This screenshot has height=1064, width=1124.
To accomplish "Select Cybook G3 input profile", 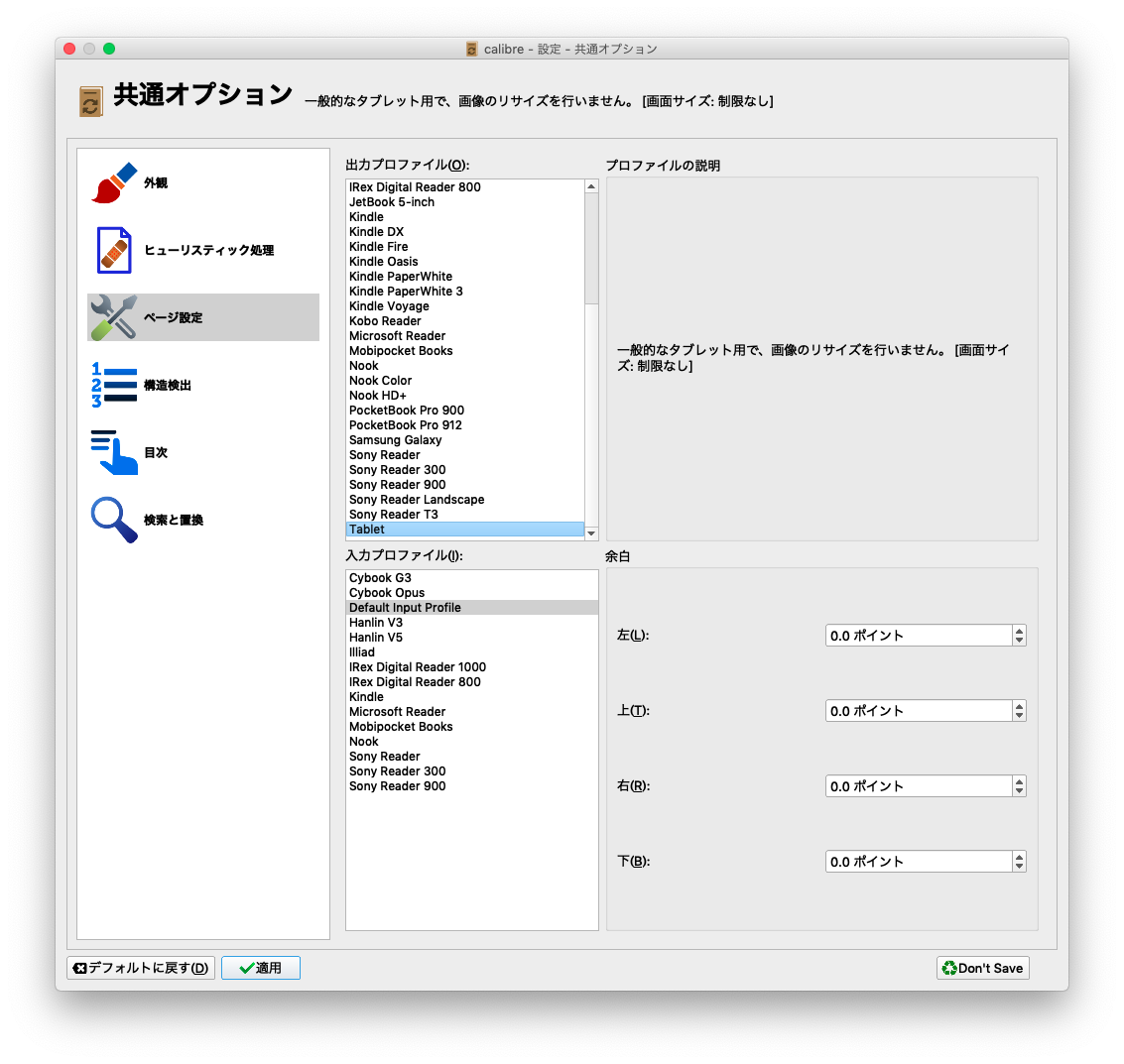I will pos(471,578).
